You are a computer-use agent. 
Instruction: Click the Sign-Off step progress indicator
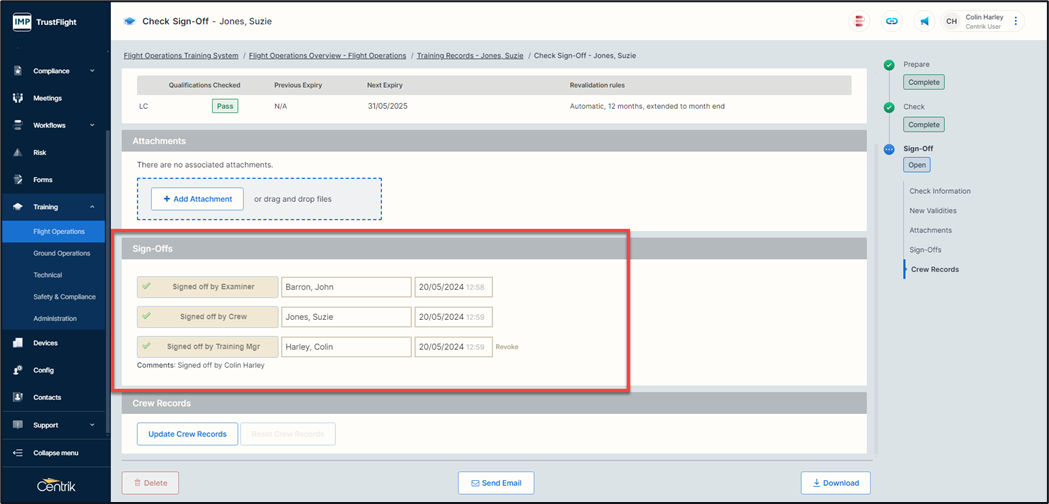click(x=889, y=149)
